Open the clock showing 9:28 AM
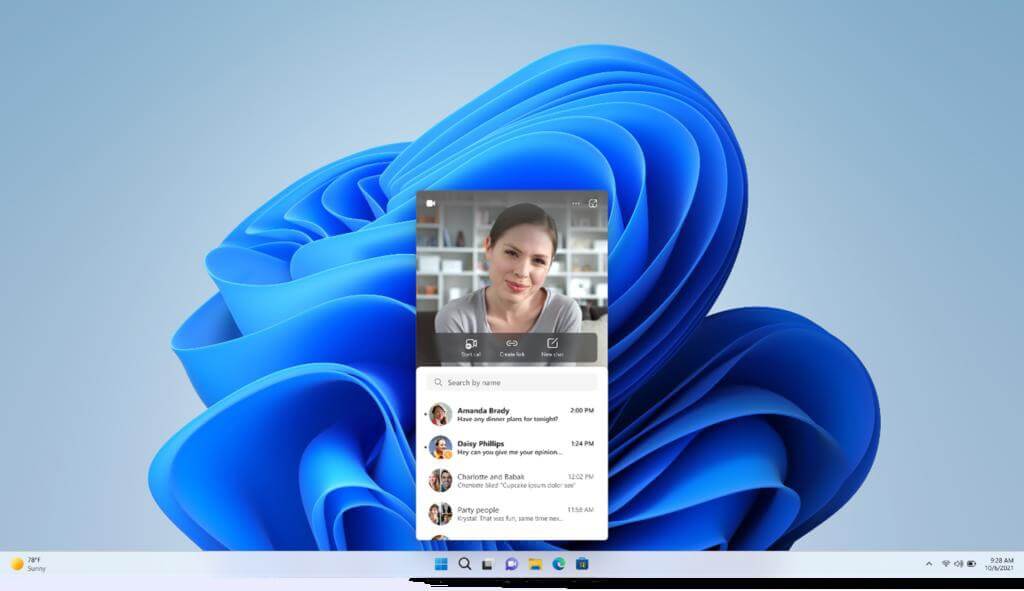This screenshot has height=591, width=1024. [999, 564]
